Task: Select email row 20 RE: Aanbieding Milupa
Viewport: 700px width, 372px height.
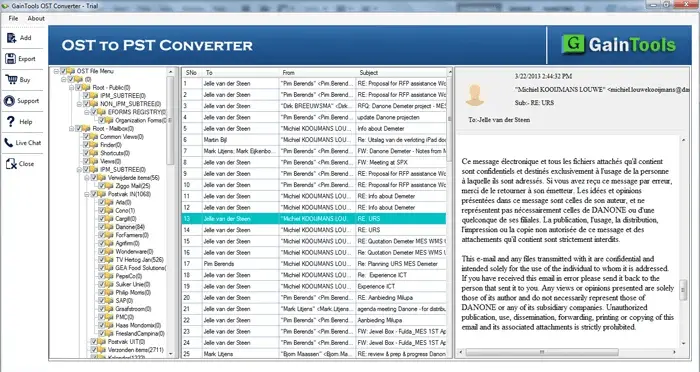Action: 314,297
